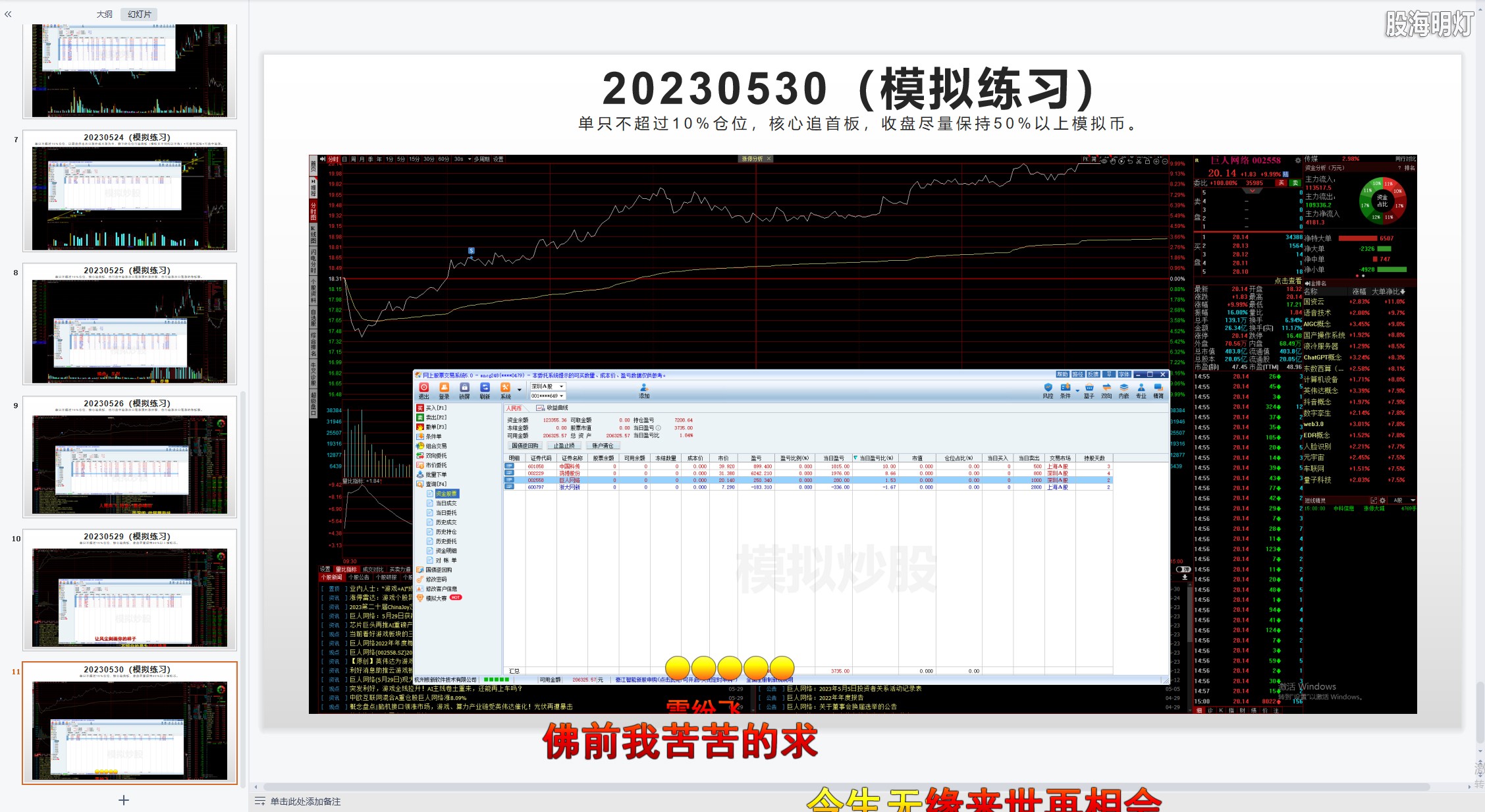Open the 30s period dropdown arrow
Screen dimensions: 1485x812
click(469, 159)
